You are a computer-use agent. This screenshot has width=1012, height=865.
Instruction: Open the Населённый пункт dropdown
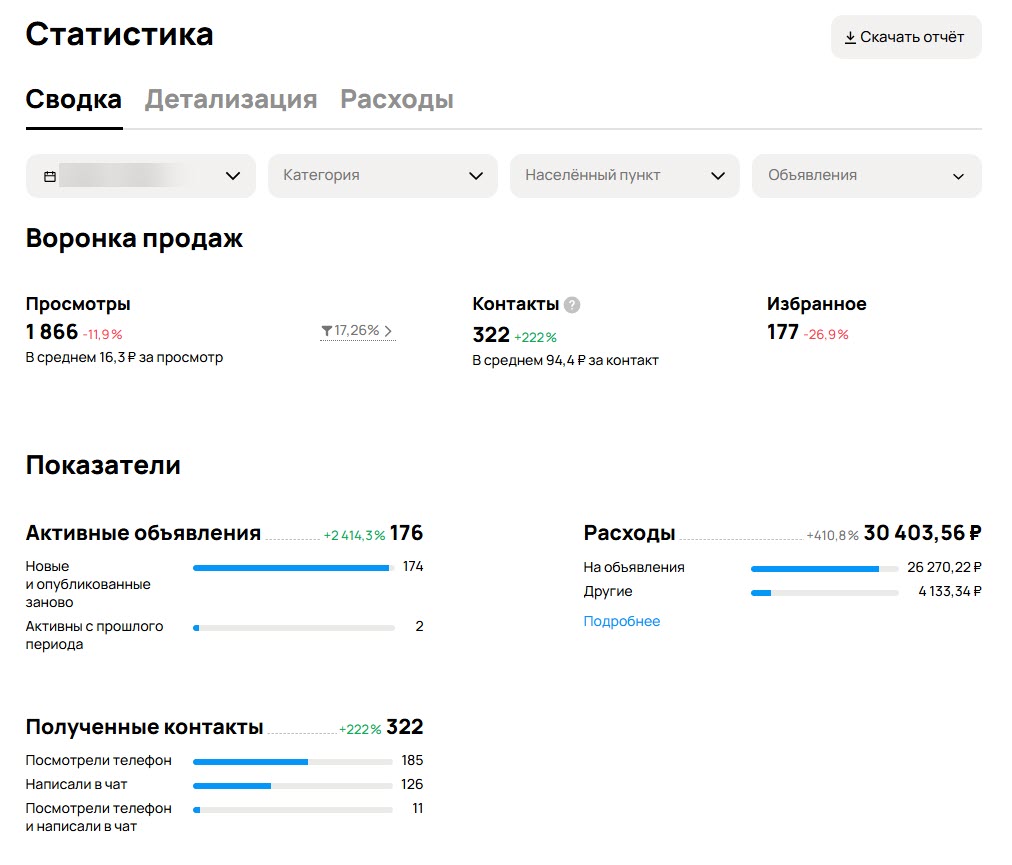[x=624, y=175]
